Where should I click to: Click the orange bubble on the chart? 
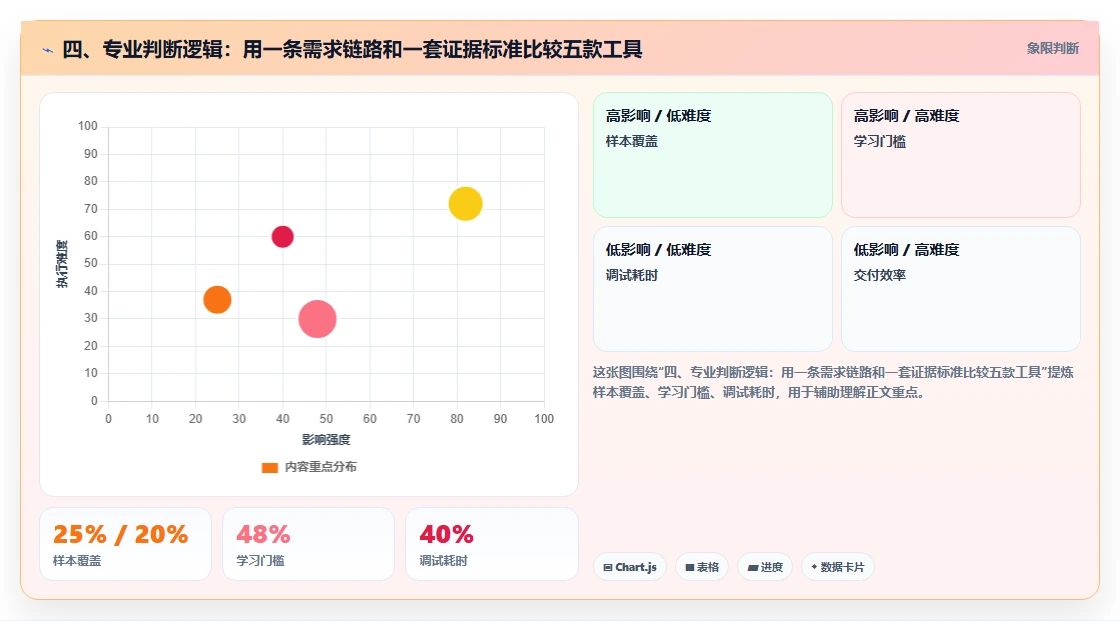[217, 299]
